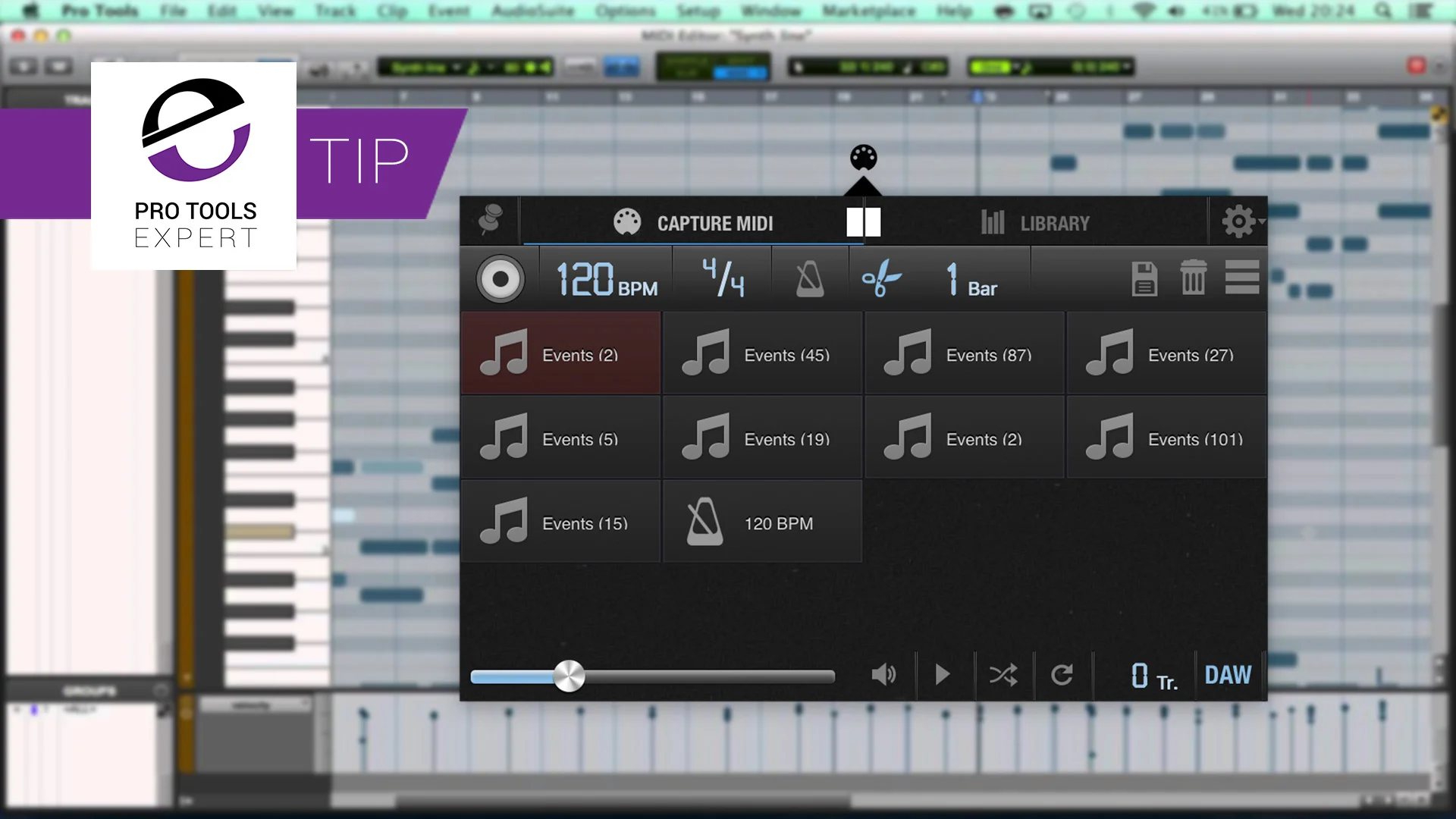Open the list view hamburger icon
This screenshot has height=819, width=1456.
click(1242, 278)
